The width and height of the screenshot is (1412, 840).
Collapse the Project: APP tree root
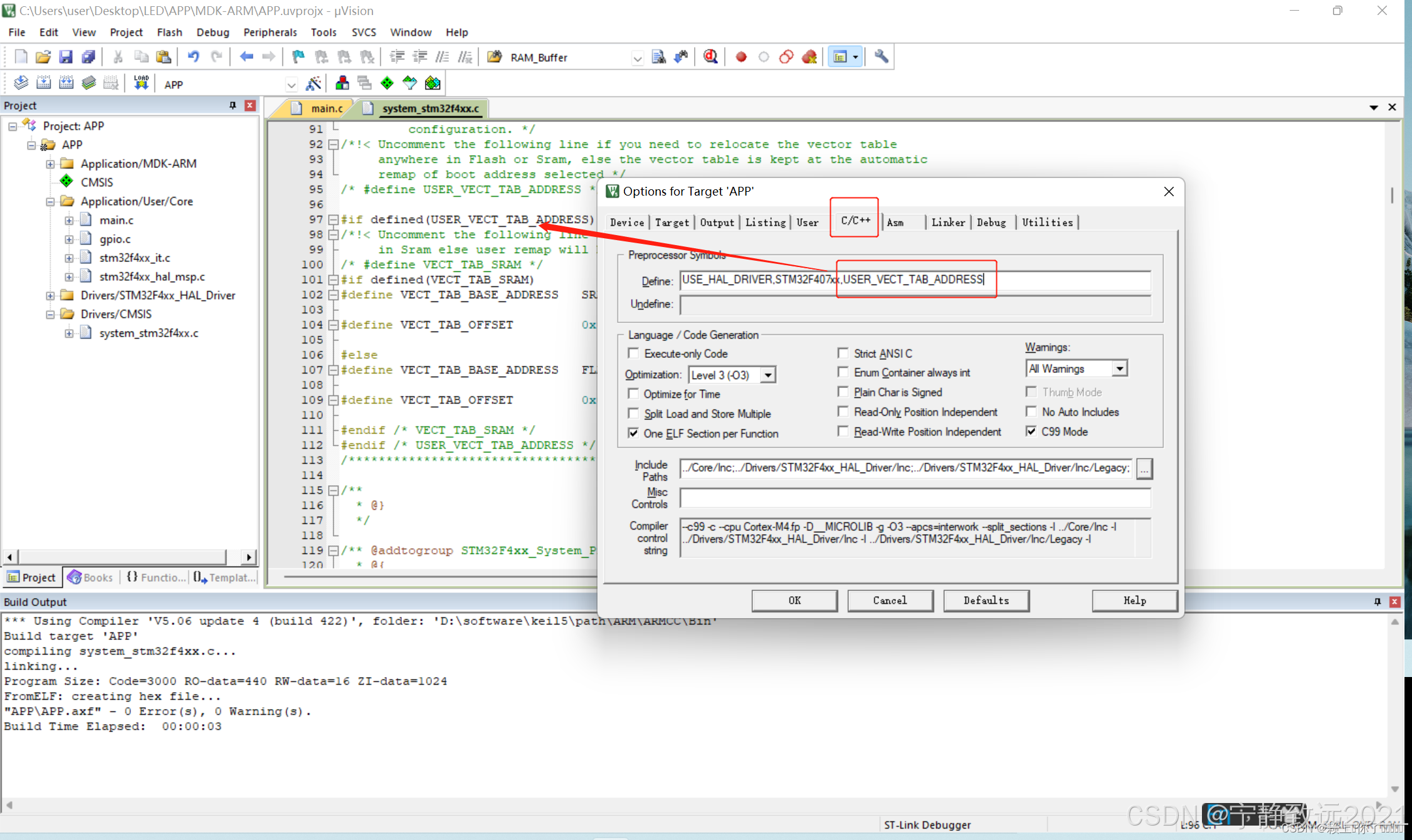click(13, 126)
